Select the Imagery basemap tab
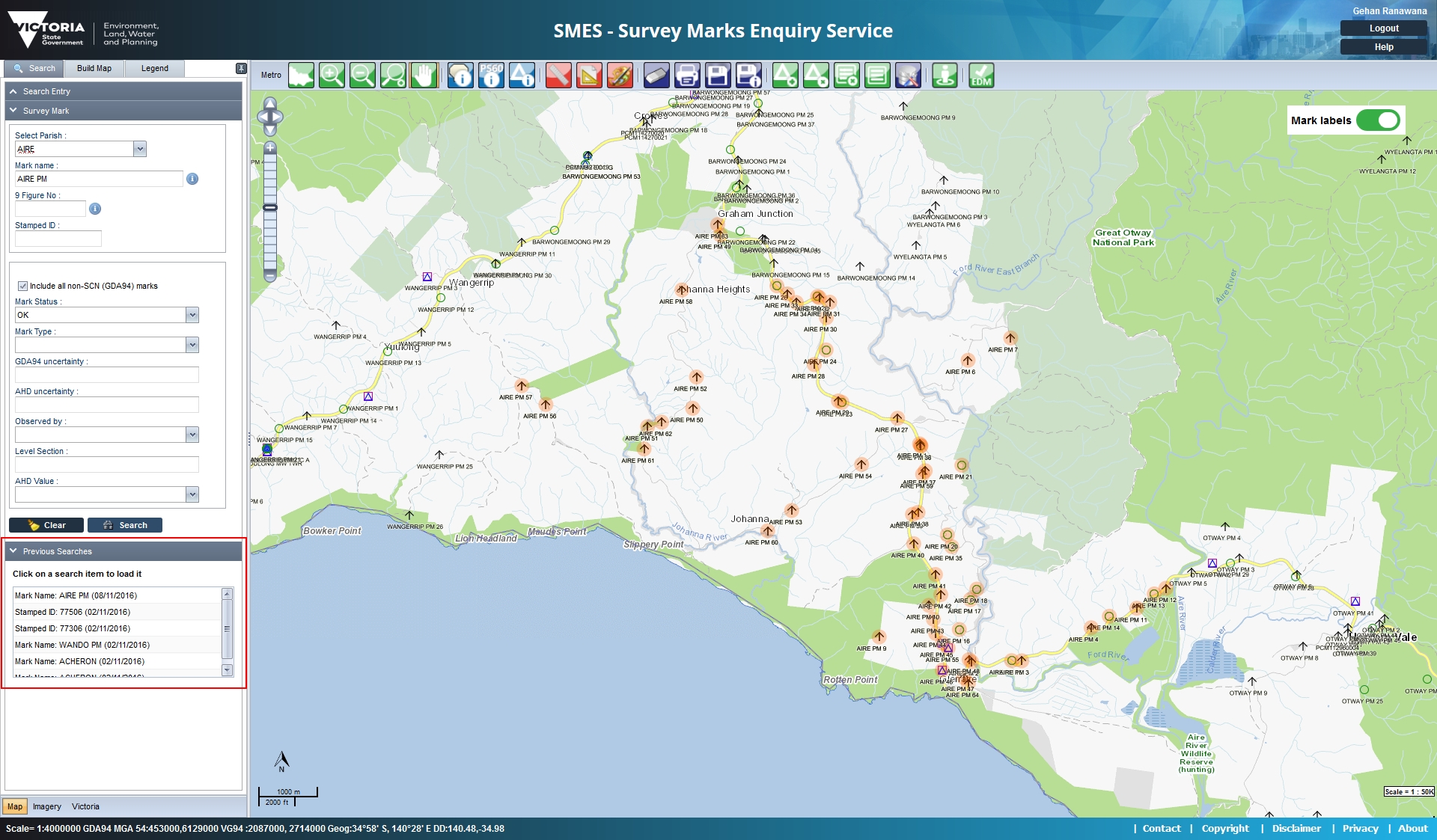 [47, 806]
